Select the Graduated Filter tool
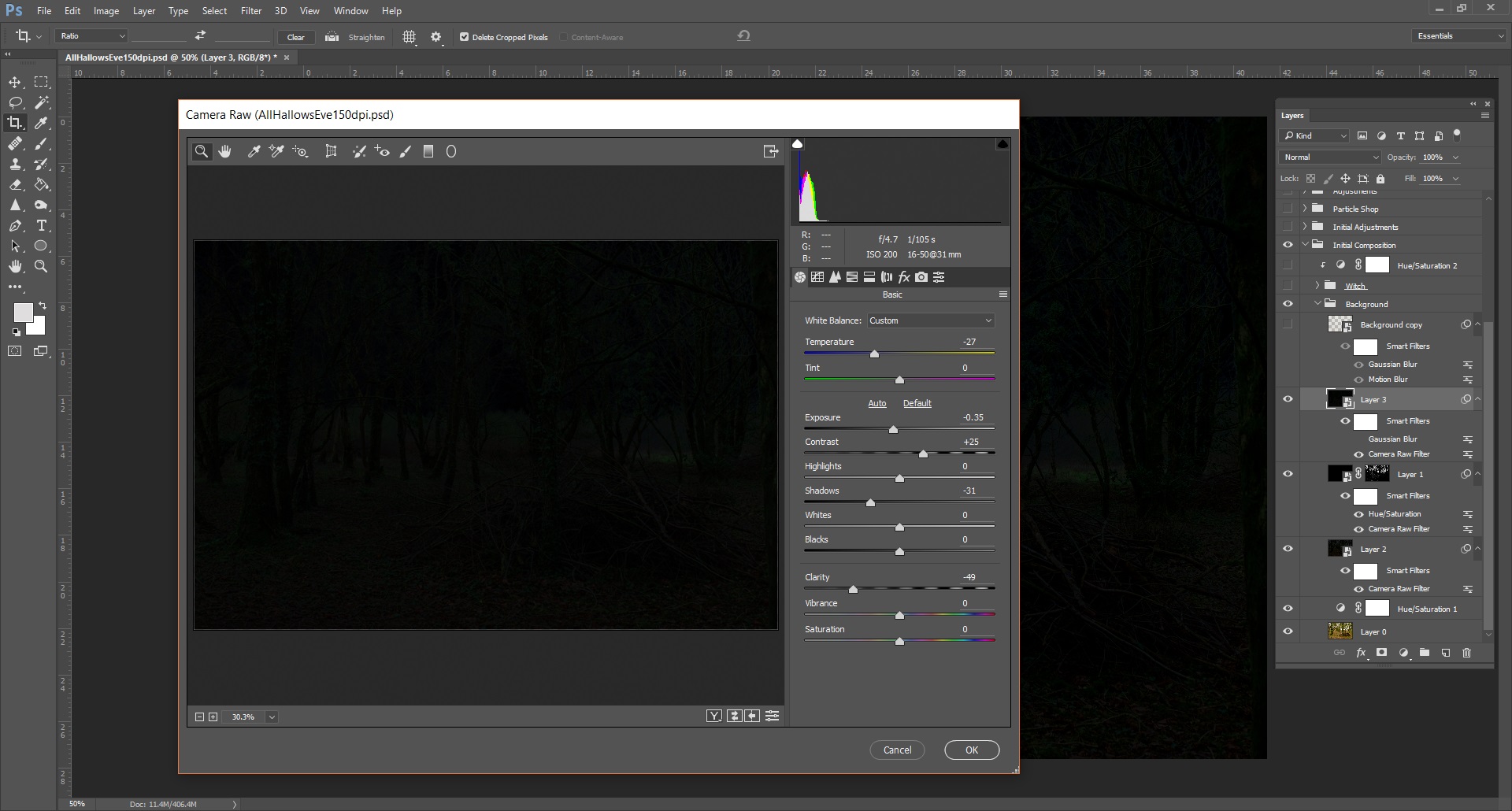This screenshot has width=1512, height=811. click(428, 151)
